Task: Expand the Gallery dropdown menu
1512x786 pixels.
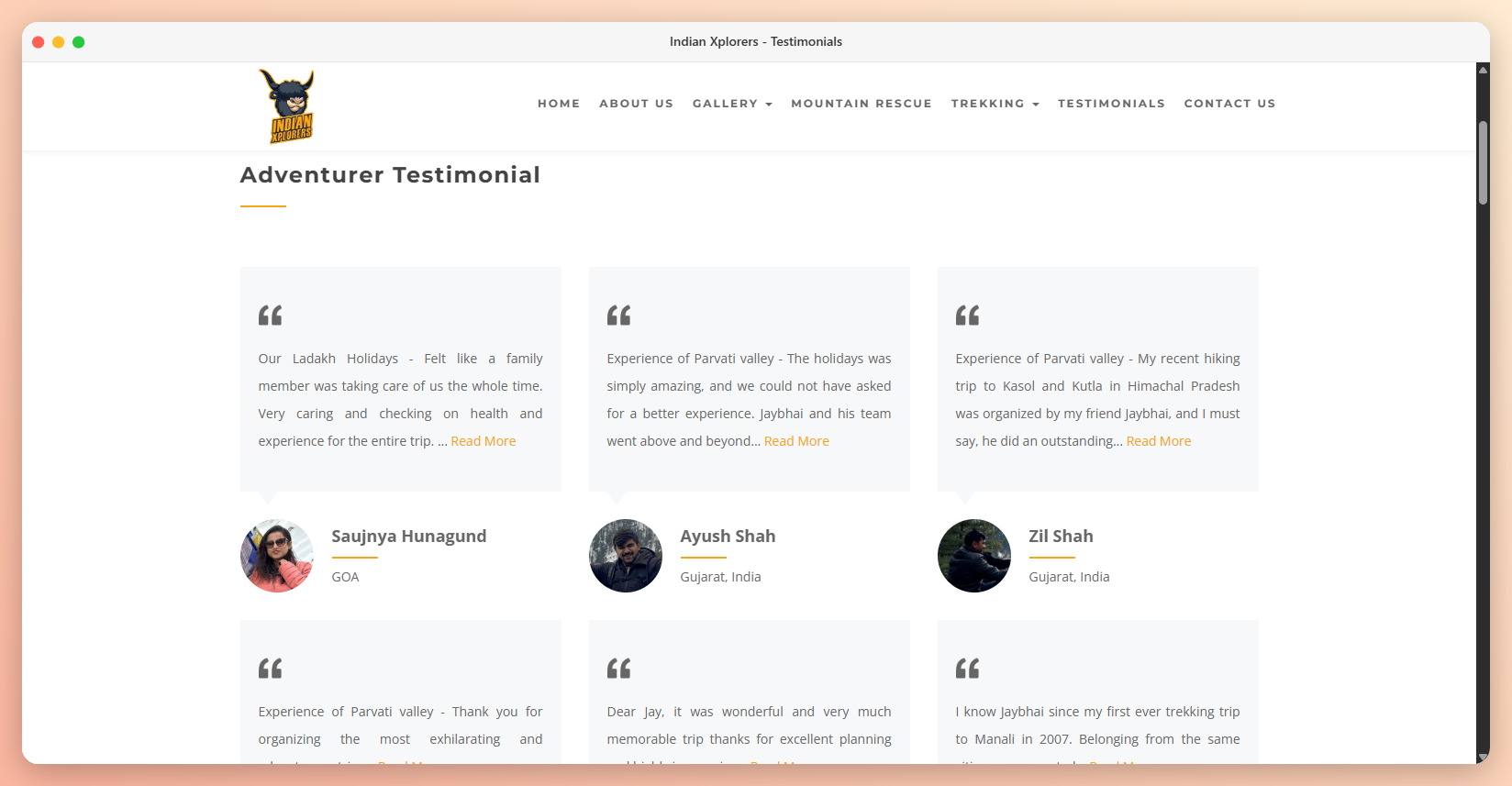Action: point(732,104)
